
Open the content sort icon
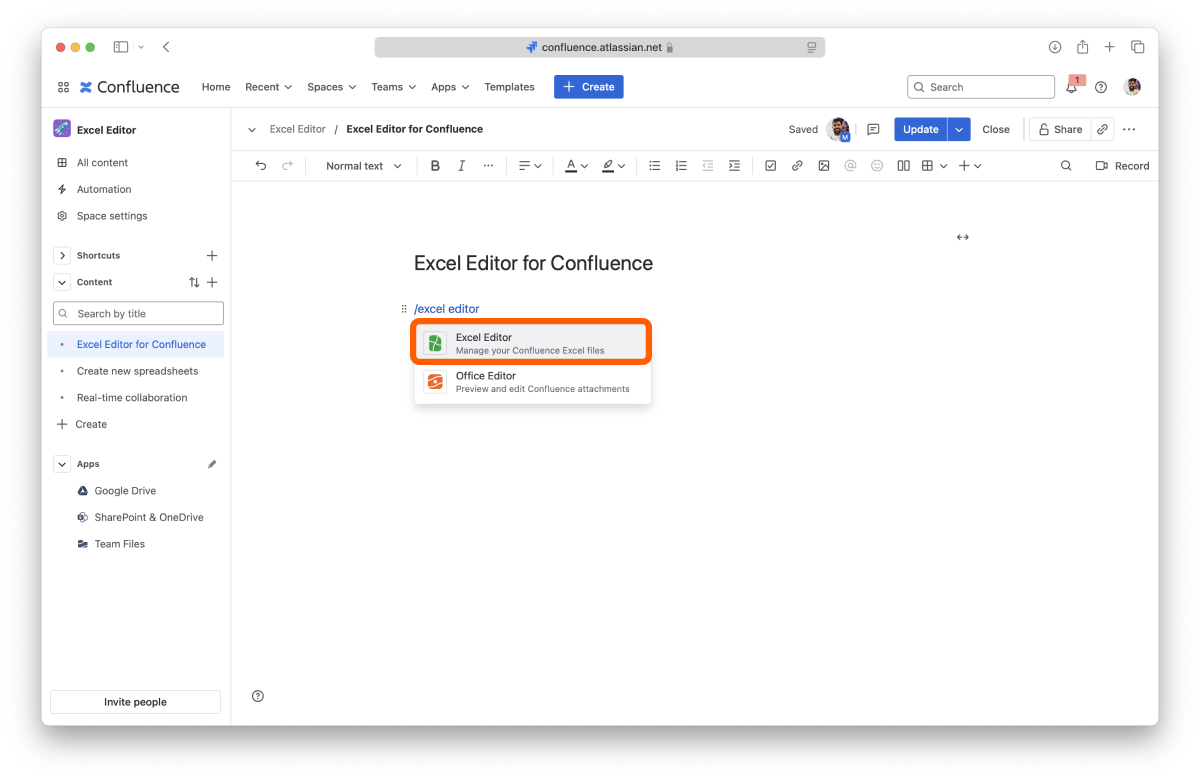coord(194,282)
